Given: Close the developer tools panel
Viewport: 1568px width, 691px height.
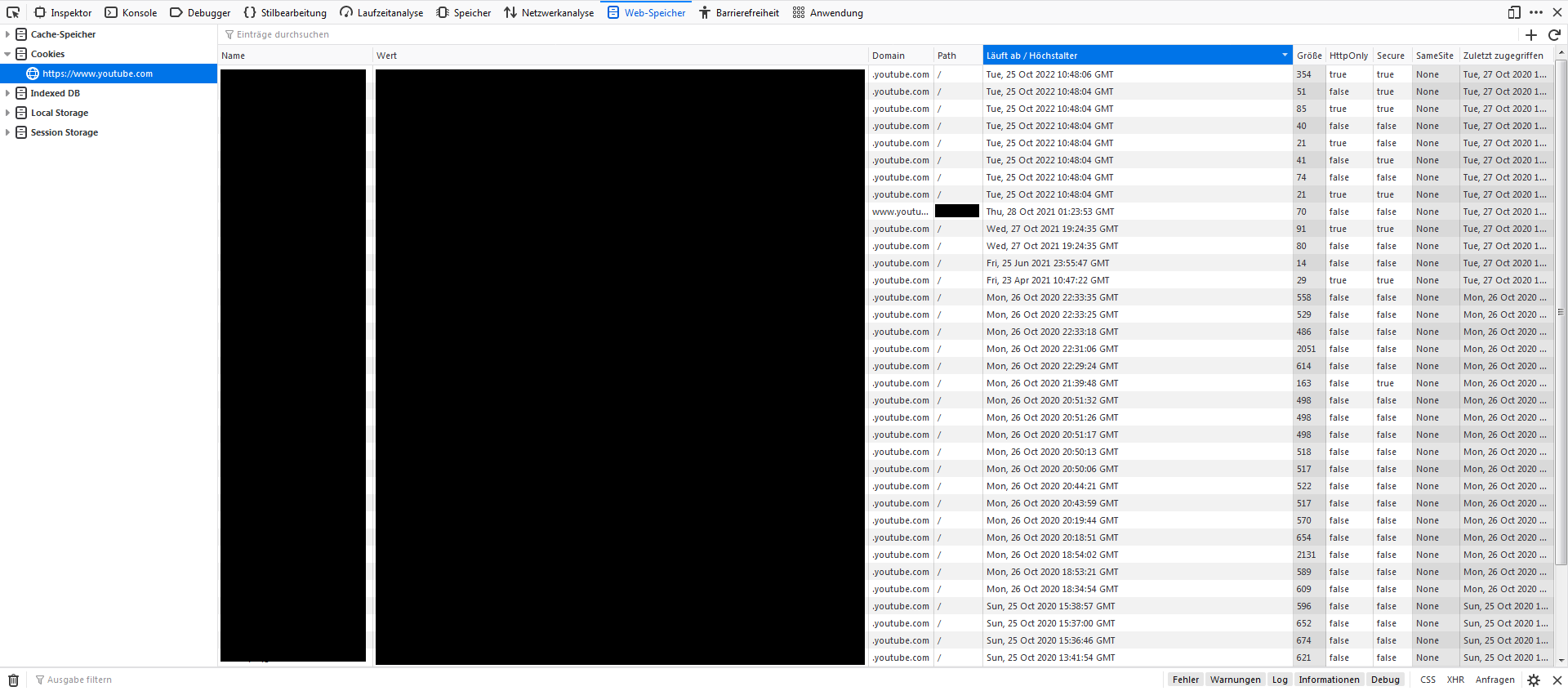Looking at the screenshot, I should coord(1557,12).
